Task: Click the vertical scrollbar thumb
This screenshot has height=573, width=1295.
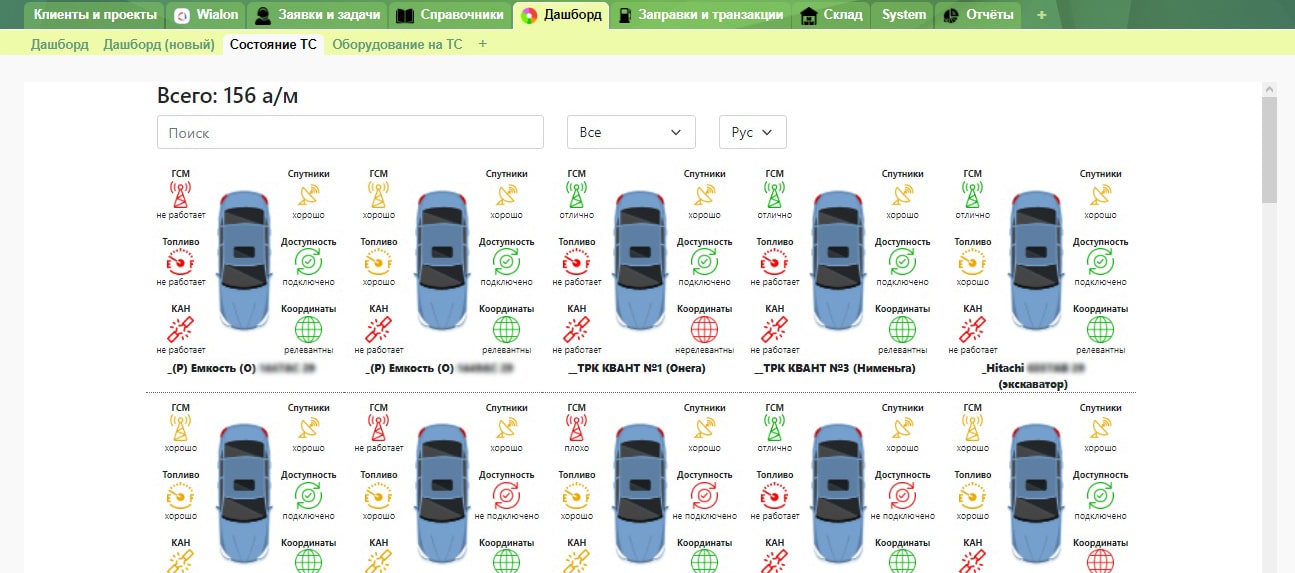Action: pos(1269,150)
